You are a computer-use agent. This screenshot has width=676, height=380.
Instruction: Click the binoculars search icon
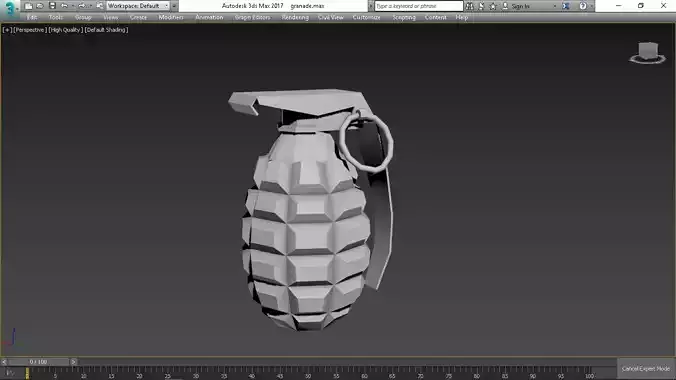coord(469,6)
